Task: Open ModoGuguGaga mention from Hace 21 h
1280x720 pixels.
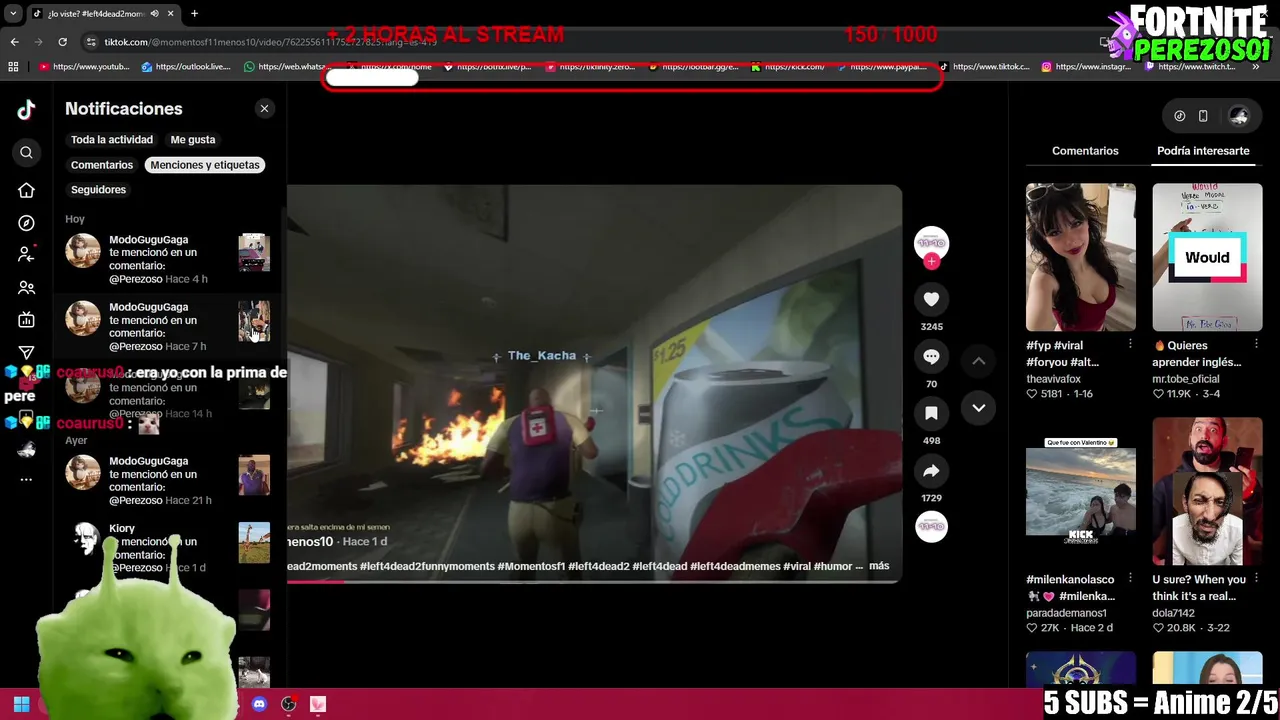Action: click(x=168, y=480)
